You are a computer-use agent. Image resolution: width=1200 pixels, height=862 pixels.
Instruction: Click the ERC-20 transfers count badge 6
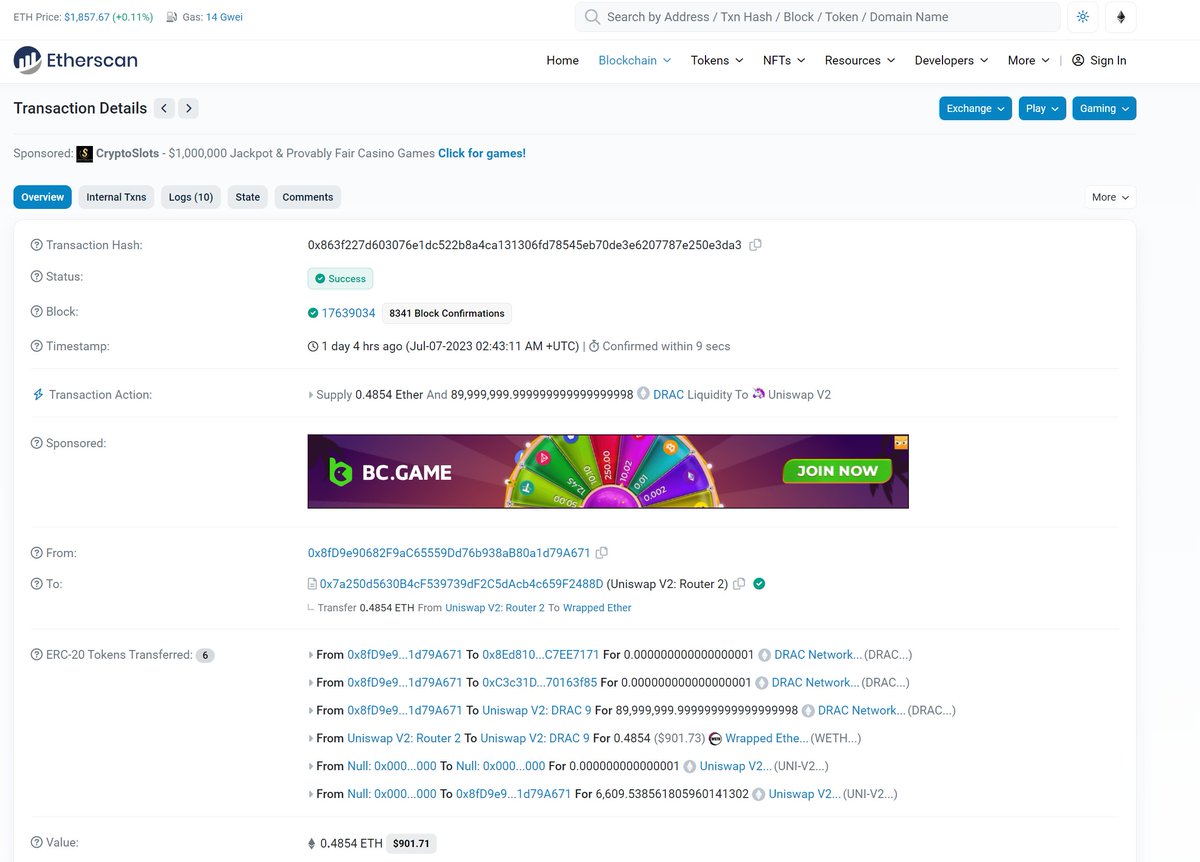[205, 656]
